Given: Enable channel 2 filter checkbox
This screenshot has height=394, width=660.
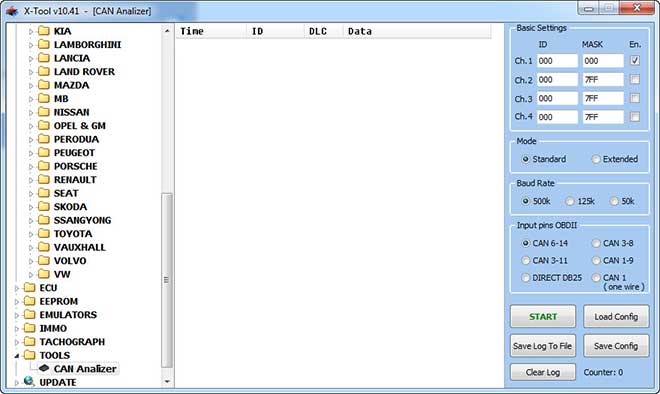Looking at the screenshot, I should 635,79.
